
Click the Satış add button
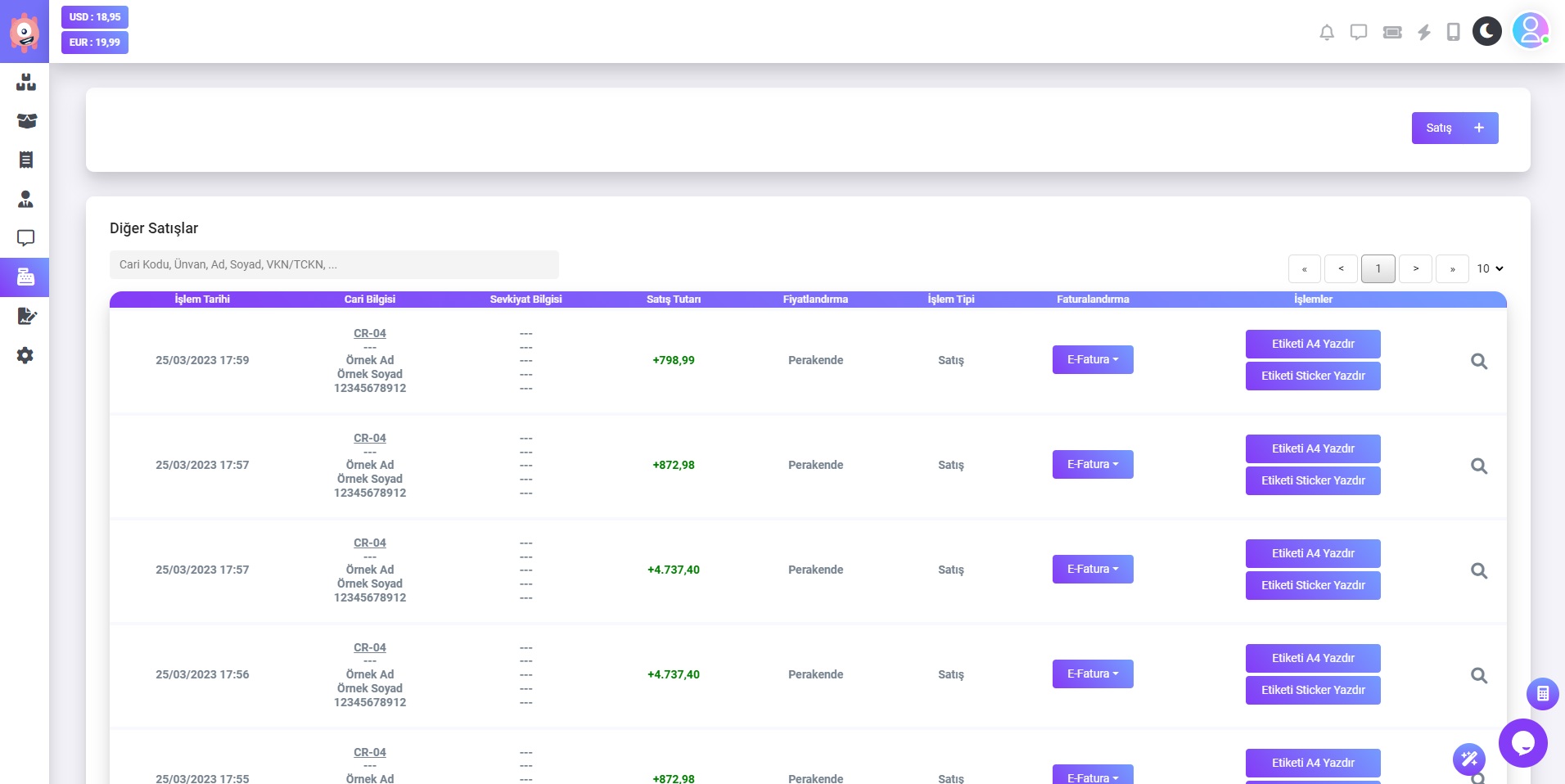(1454, 128)
